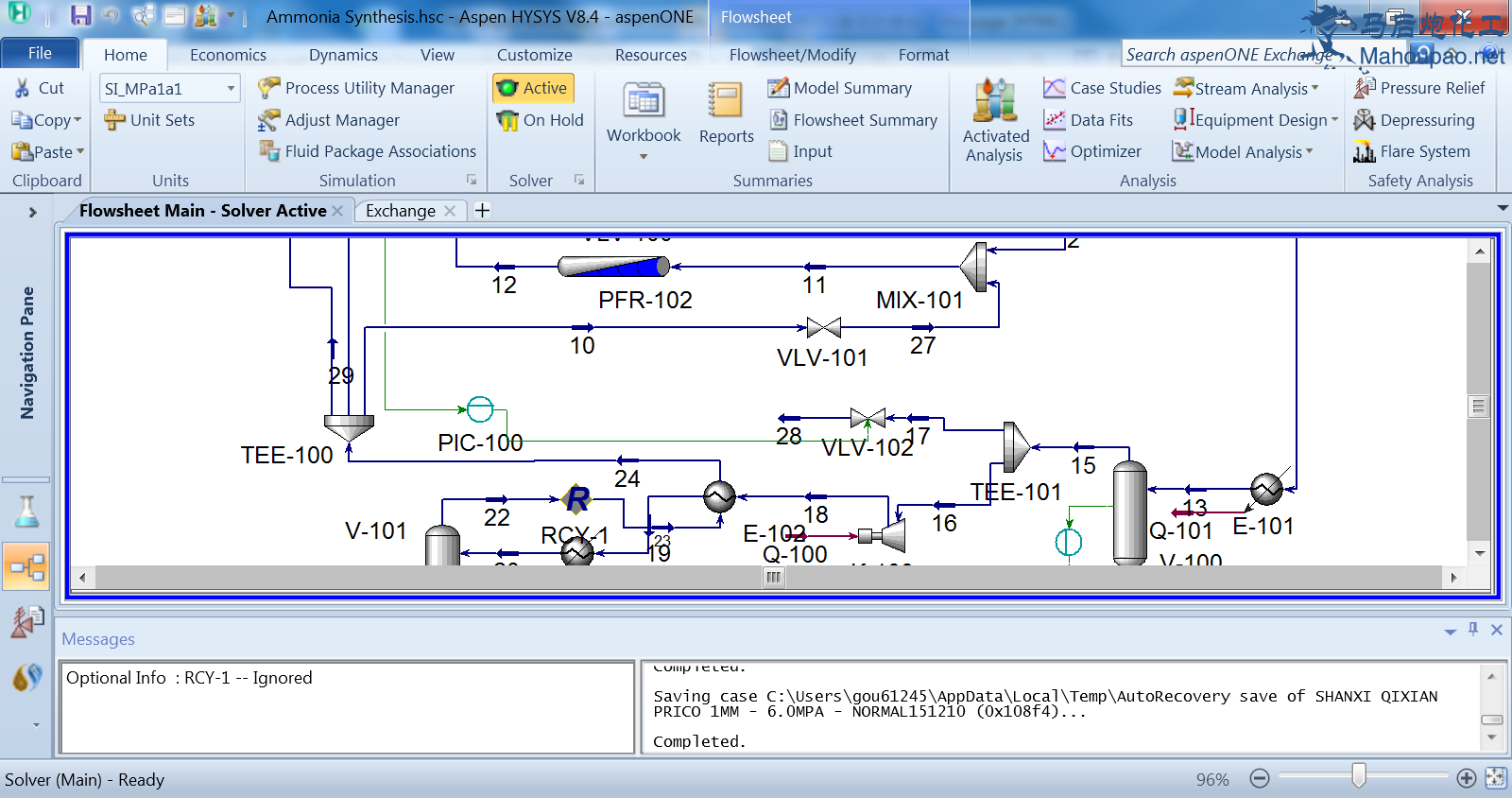Click zoom out minus button
The width and height of the screenshot is (1512, 798).
1260,778
